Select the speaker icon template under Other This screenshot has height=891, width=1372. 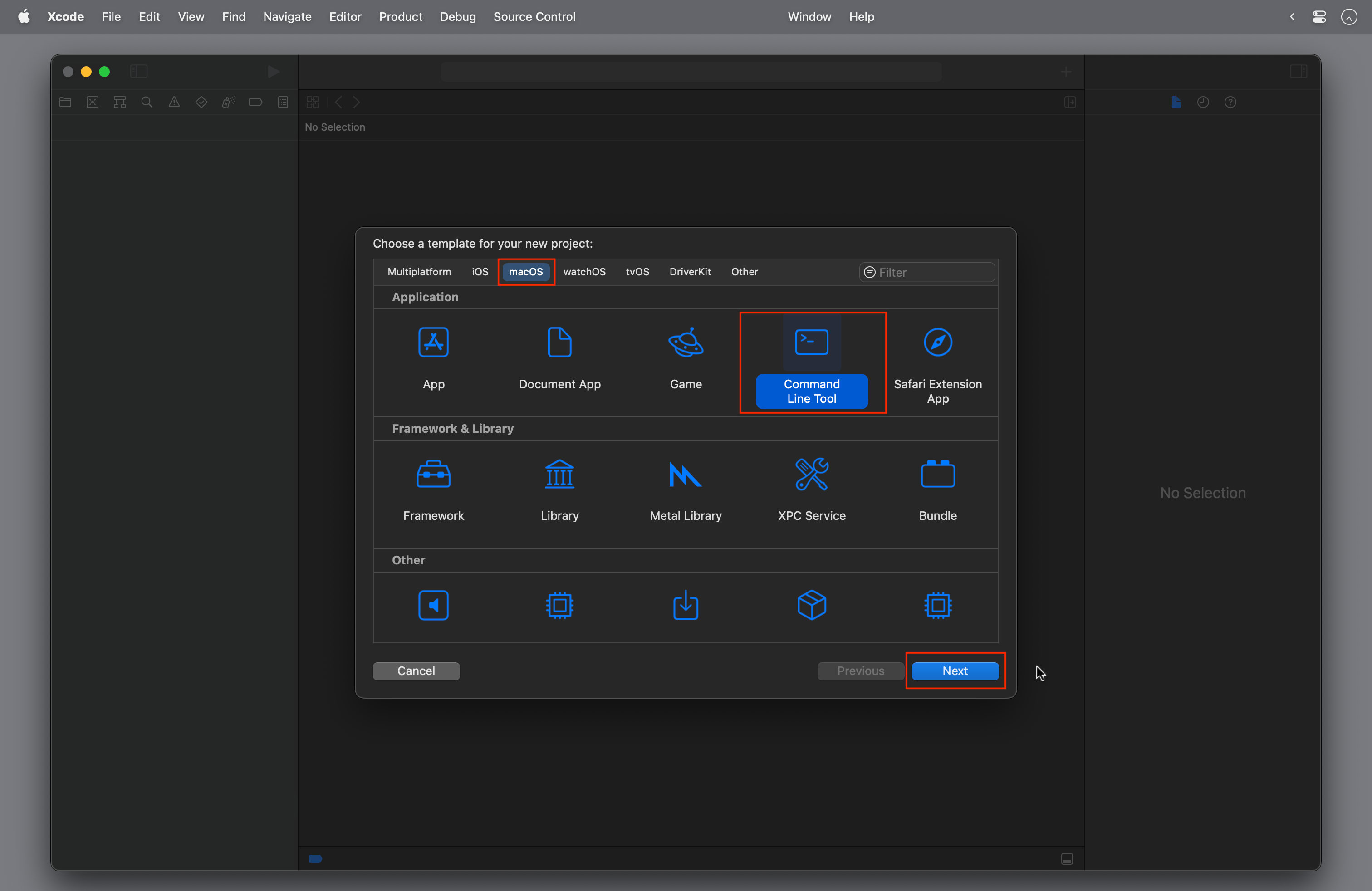[433, 605]
